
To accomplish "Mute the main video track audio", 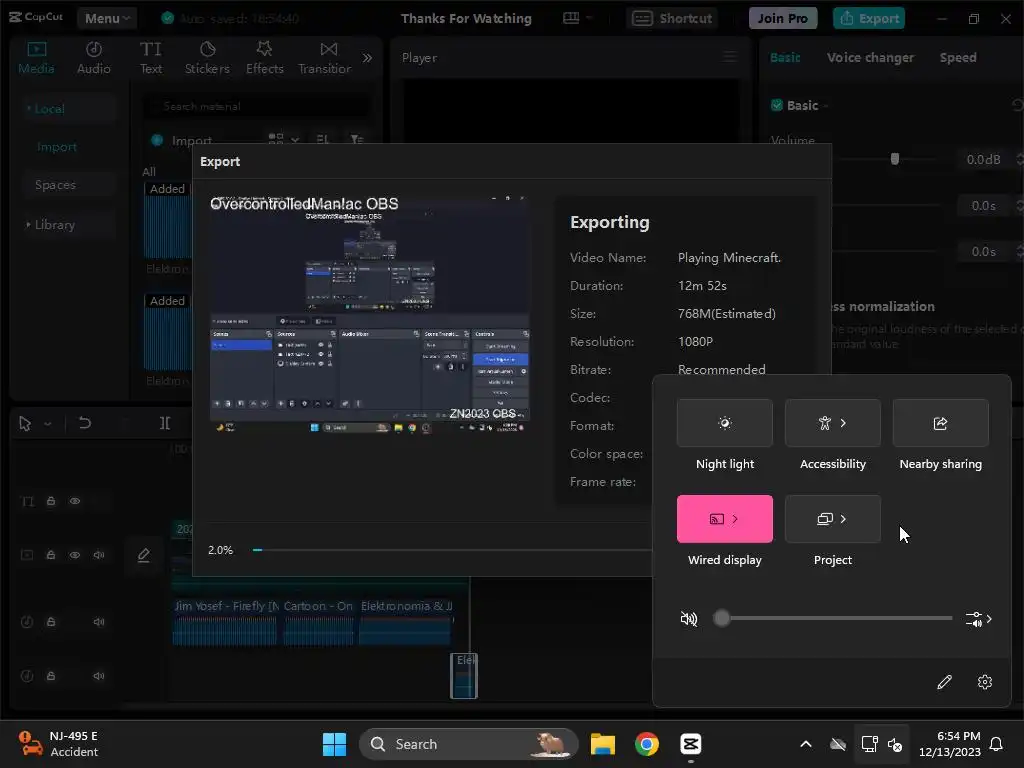I will tap(99, 555).
